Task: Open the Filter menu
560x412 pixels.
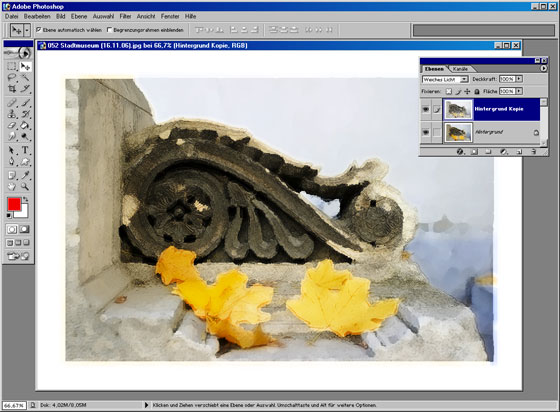Action: 125,16
